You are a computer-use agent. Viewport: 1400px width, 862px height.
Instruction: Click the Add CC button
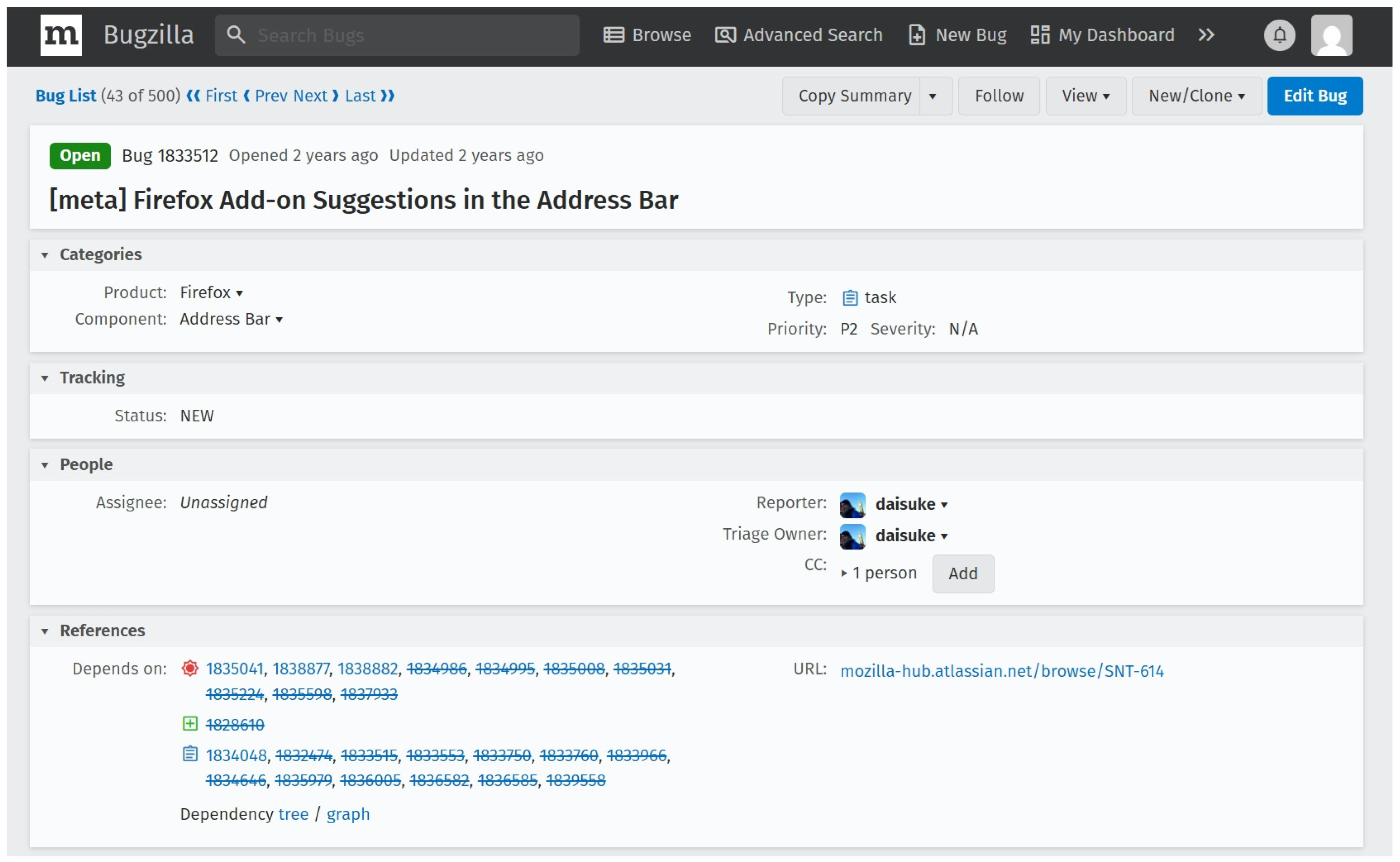click(962, 573)
